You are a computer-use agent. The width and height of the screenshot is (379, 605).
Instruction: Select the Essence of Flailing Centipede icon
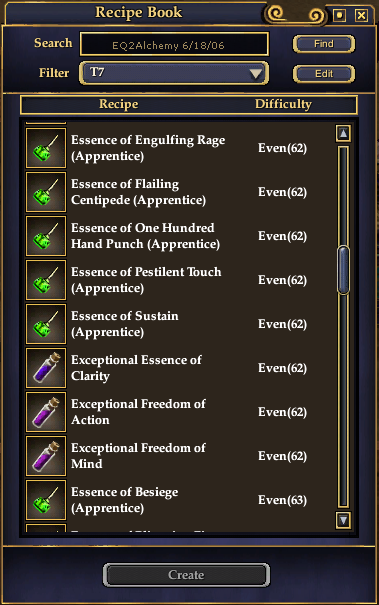46,192
